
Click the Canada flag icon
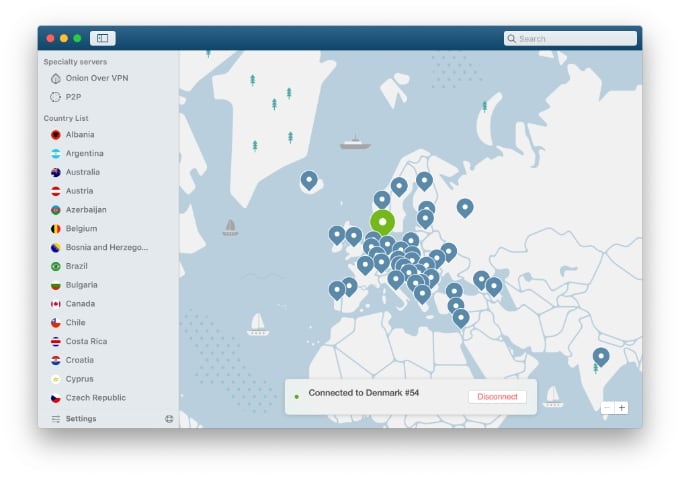(x=56, y=304)
